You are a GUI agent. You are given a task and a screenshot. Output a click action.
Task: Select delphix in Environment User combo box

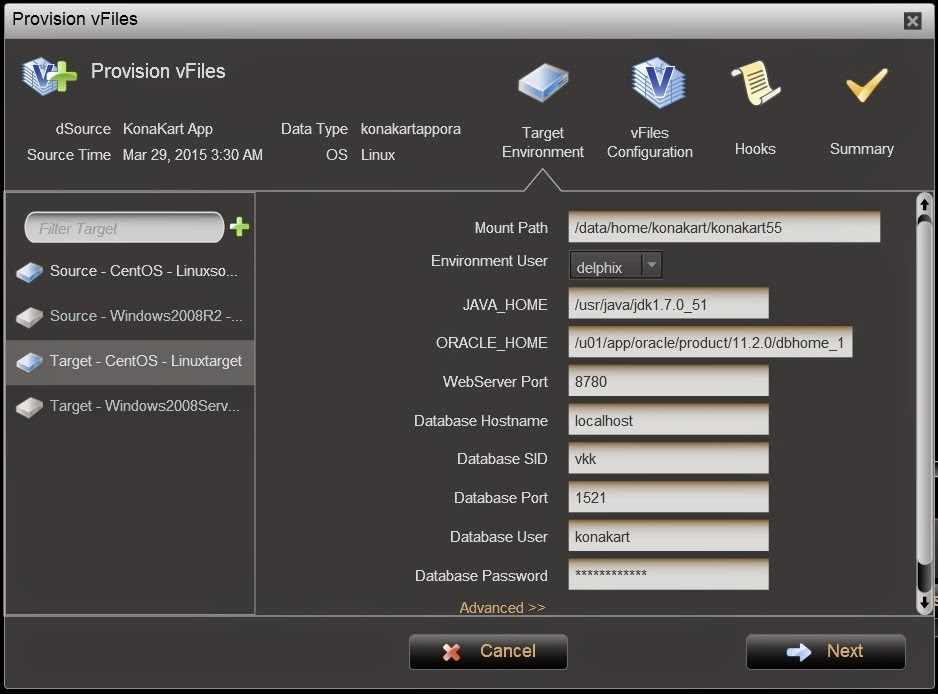coord(616,265)
